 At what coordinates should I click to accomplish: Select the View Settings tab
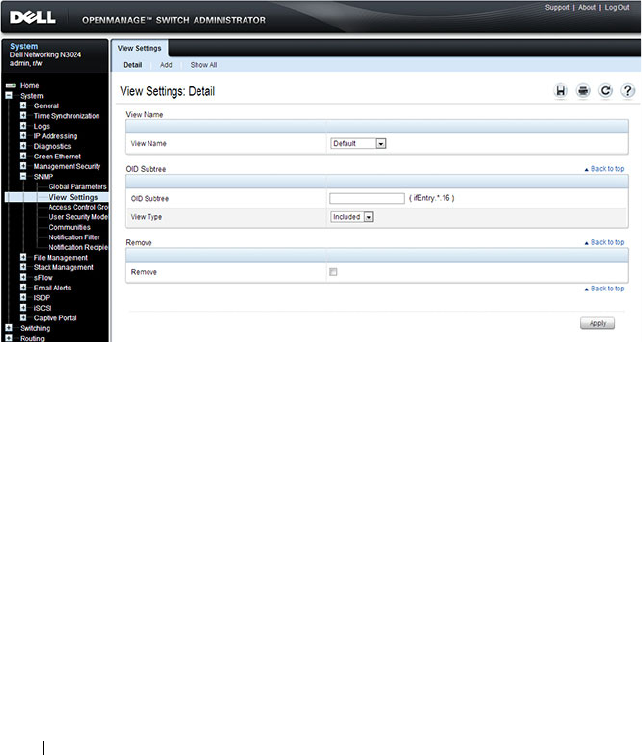point(140,48)
